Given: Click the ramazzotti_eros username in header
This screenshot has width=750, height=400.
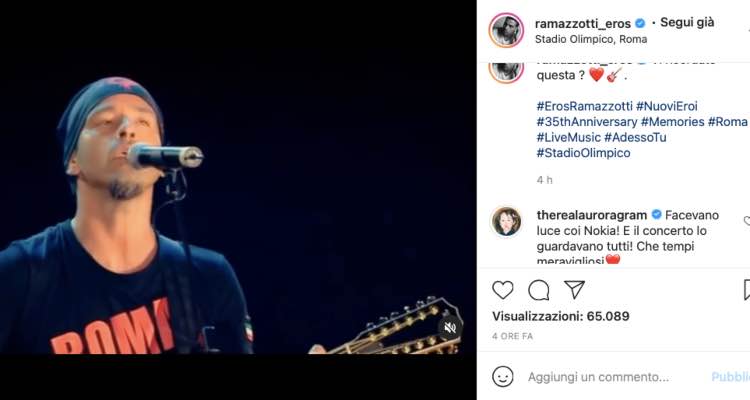Looking at the screenshot, I should click(x=583, y=23).
